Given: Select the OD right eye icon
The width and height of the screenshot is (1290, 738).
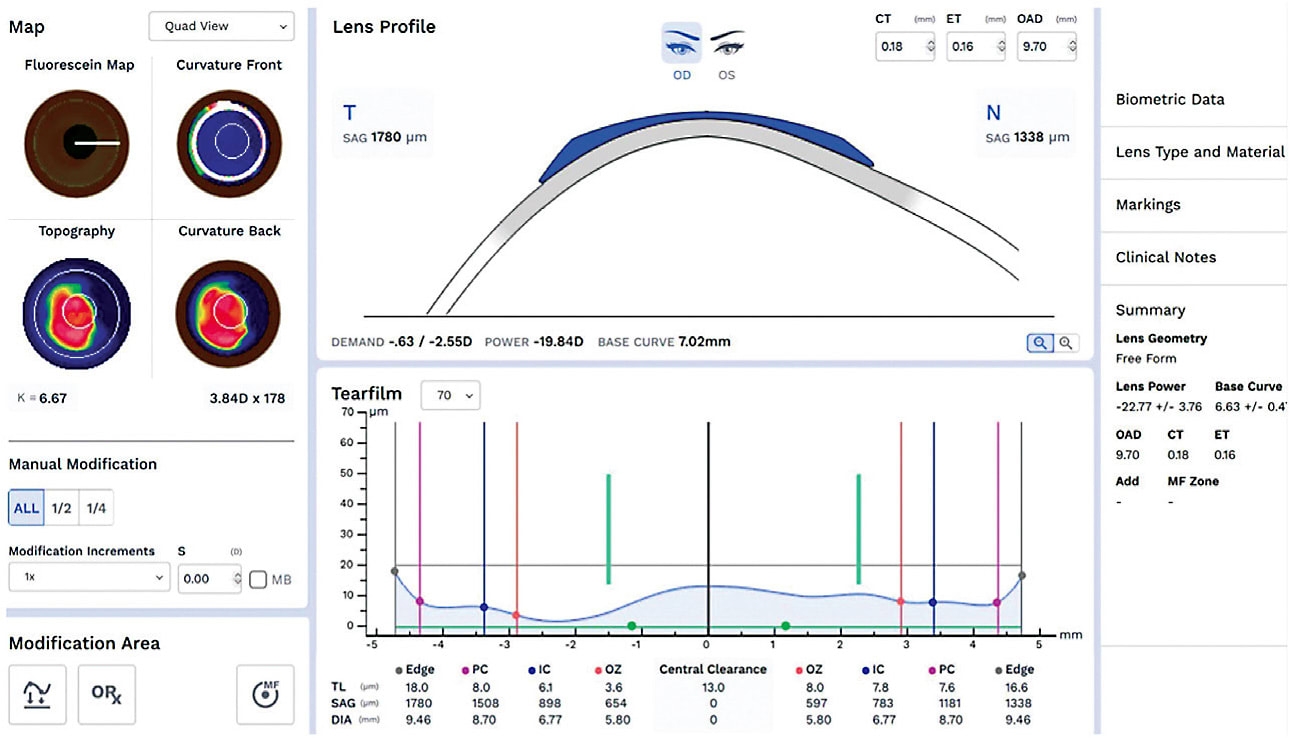Looking at the screenshot, I should point(681,46).
